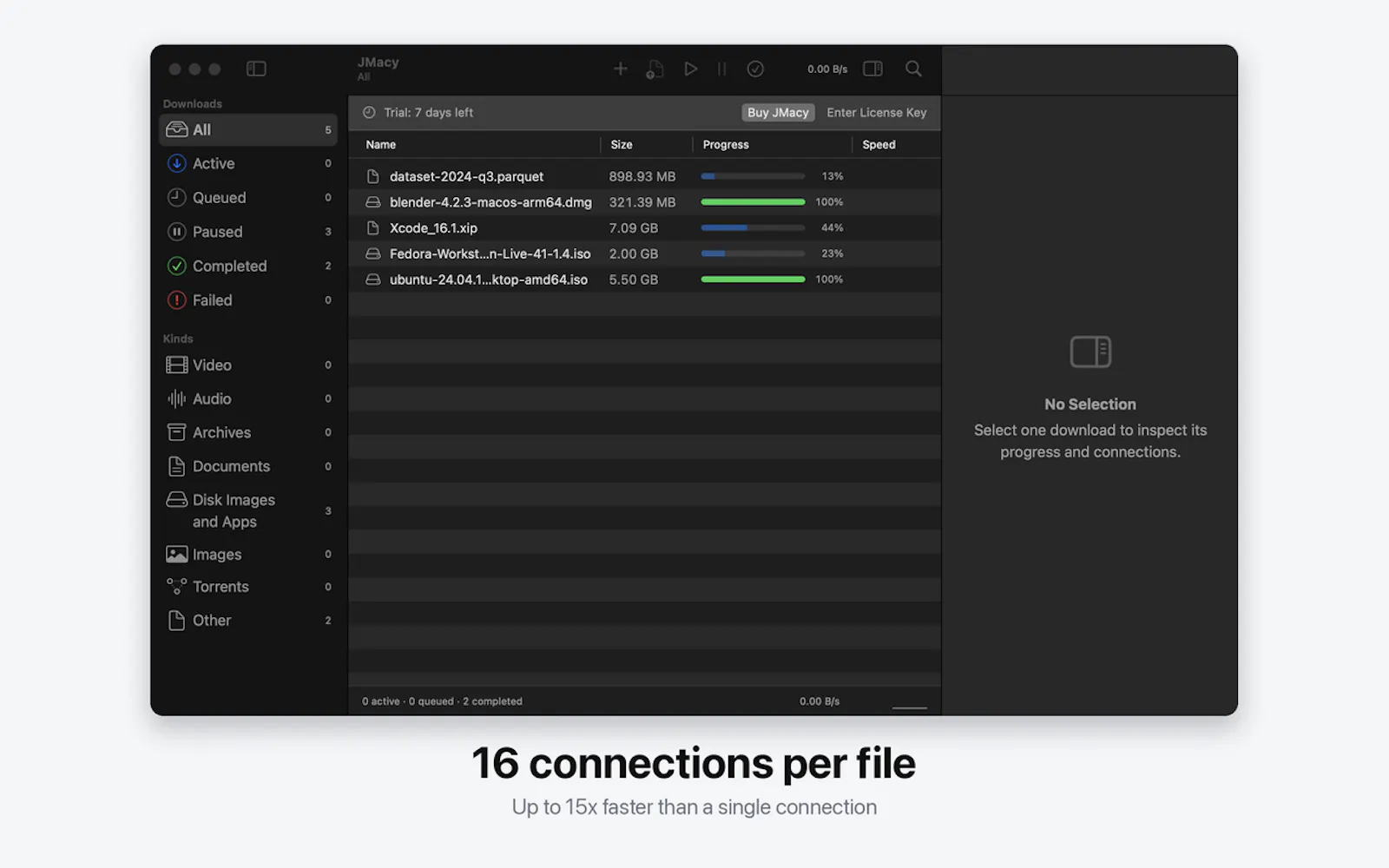Click the add-from-file document icon
Viewport: 1389px width, 868px height.
tap(655, 69)
